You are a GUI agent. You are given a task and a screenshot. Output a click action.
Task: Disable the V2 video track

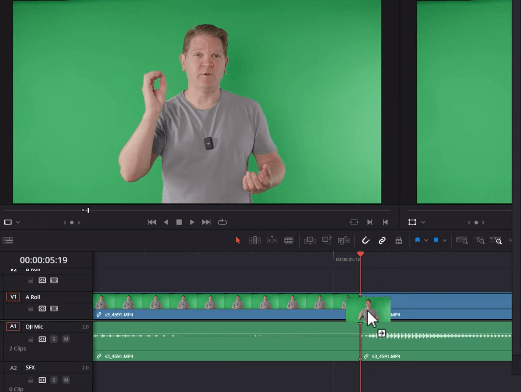tap(54, 280)
